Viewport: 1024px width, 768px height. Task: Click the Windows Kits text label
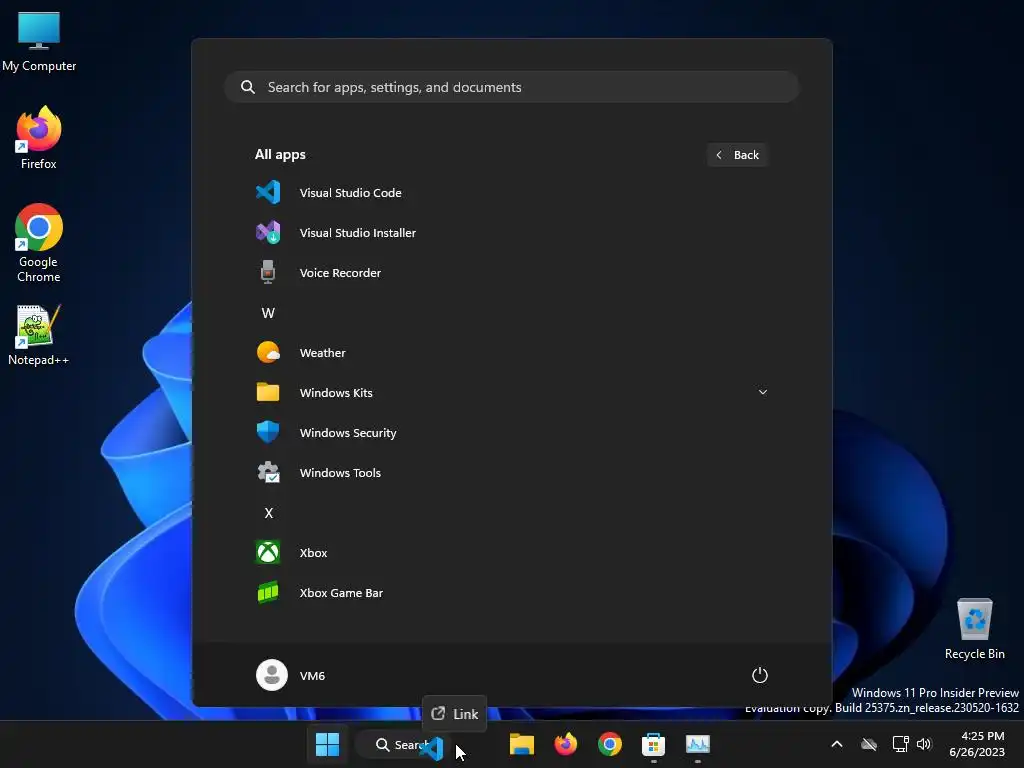tap(336, 392)
